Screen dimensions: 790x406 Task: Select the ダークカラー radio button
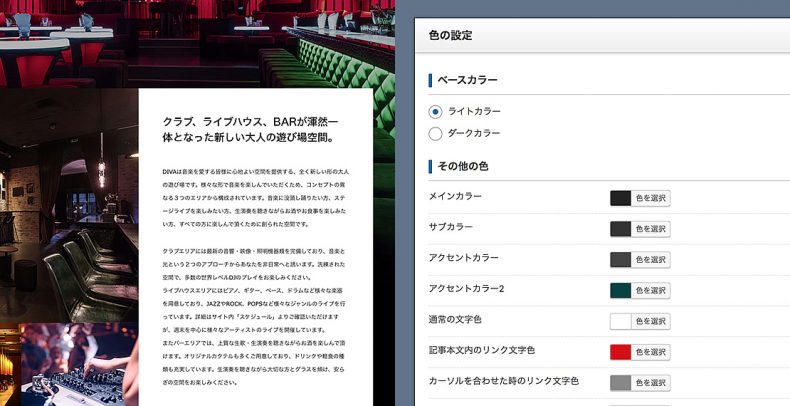435,133
